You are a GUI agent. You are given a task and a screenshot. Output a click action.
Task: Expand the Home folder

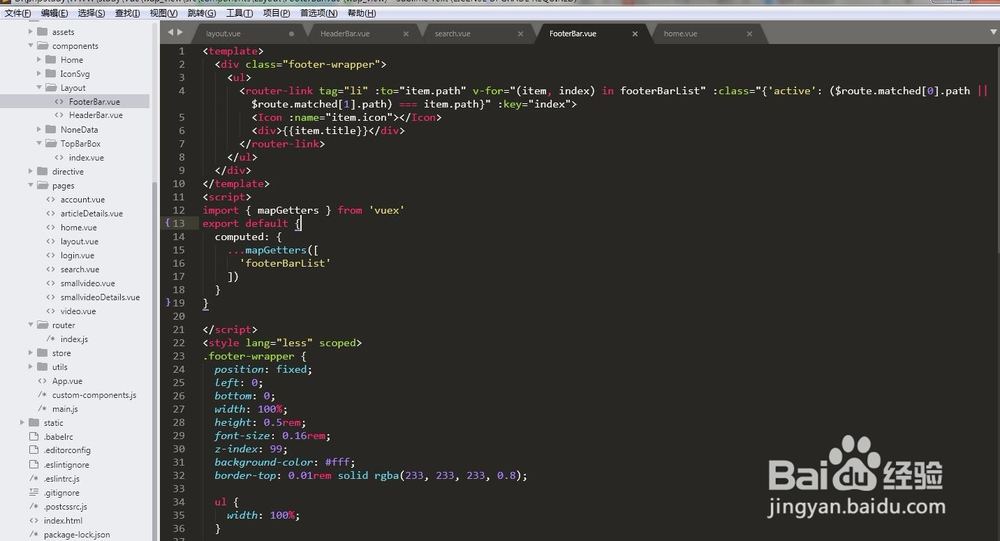[x=38, y=59]
